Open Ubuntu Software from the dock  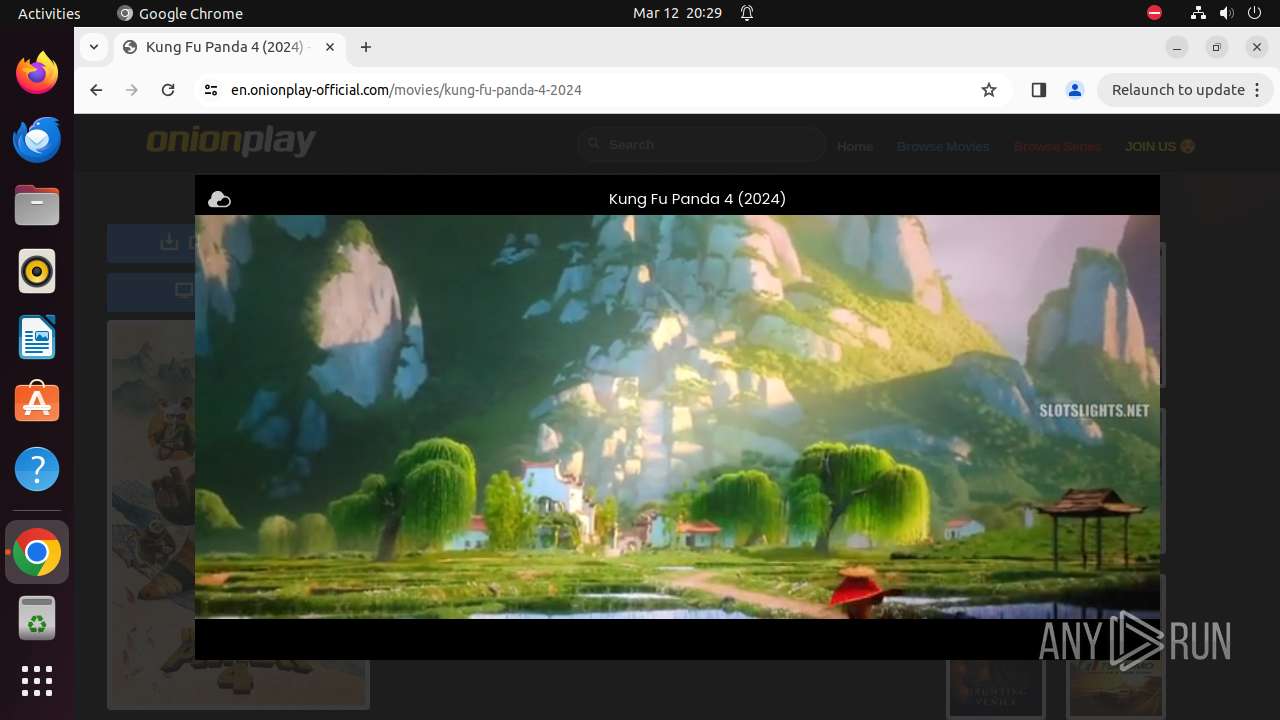point(37,403)
